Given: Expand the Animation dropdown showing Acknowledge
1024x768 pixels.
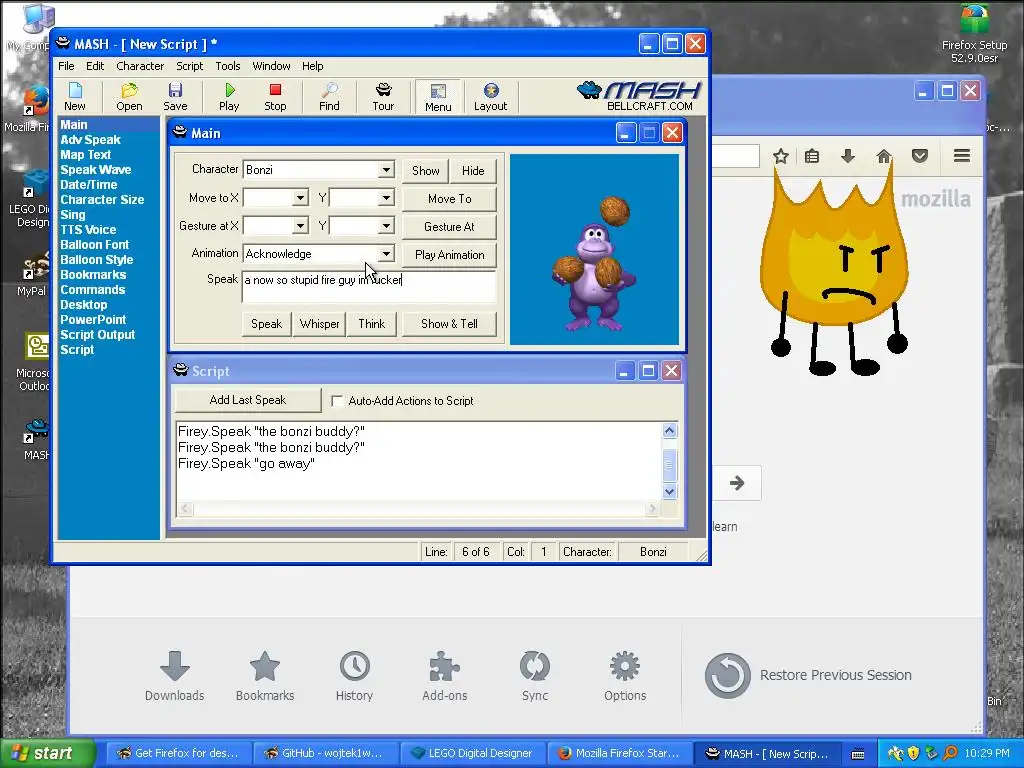Looking at the screenshot, I should click(386, 254).
